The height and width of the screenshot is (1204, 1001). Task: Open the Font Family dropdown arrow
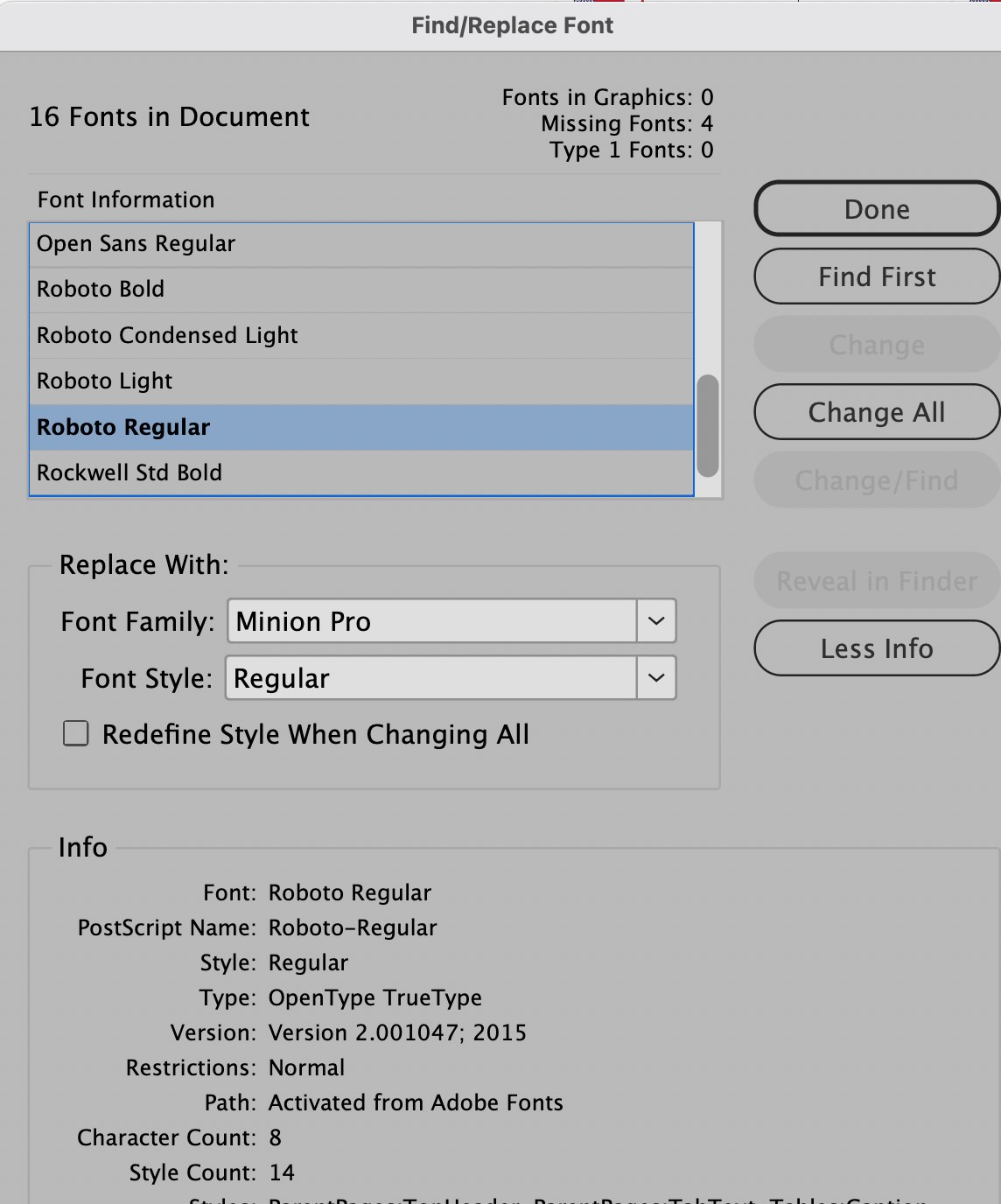656,621
